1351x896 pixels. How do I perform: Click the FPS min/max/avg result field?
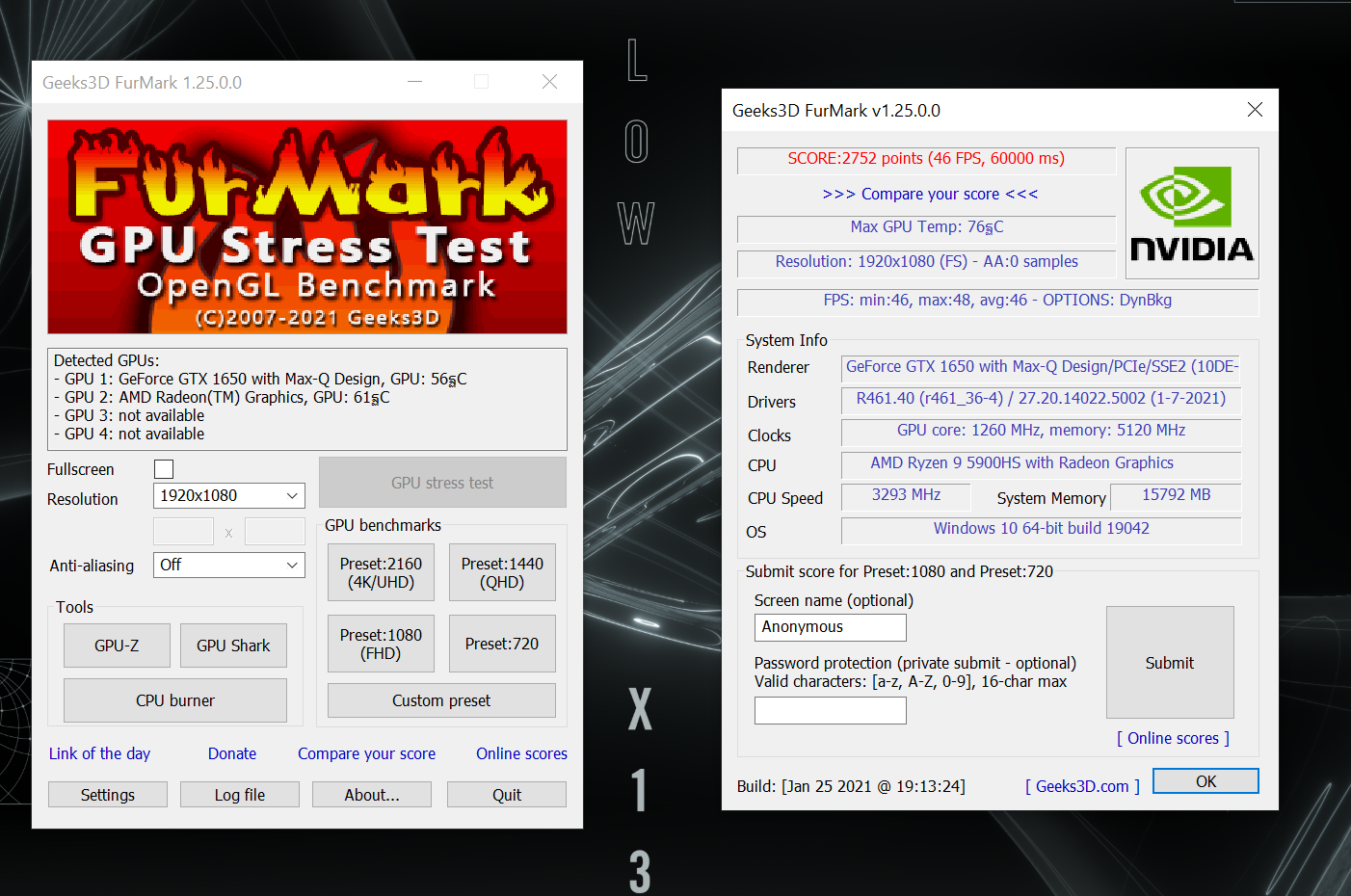[997, 302]
